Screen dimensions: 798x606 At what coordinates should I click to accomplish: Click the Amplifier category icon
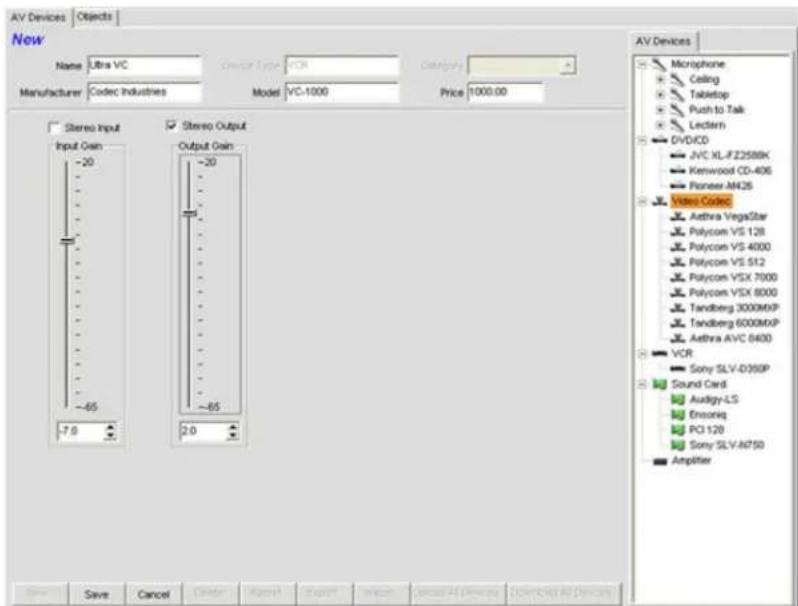coord(660,461)
